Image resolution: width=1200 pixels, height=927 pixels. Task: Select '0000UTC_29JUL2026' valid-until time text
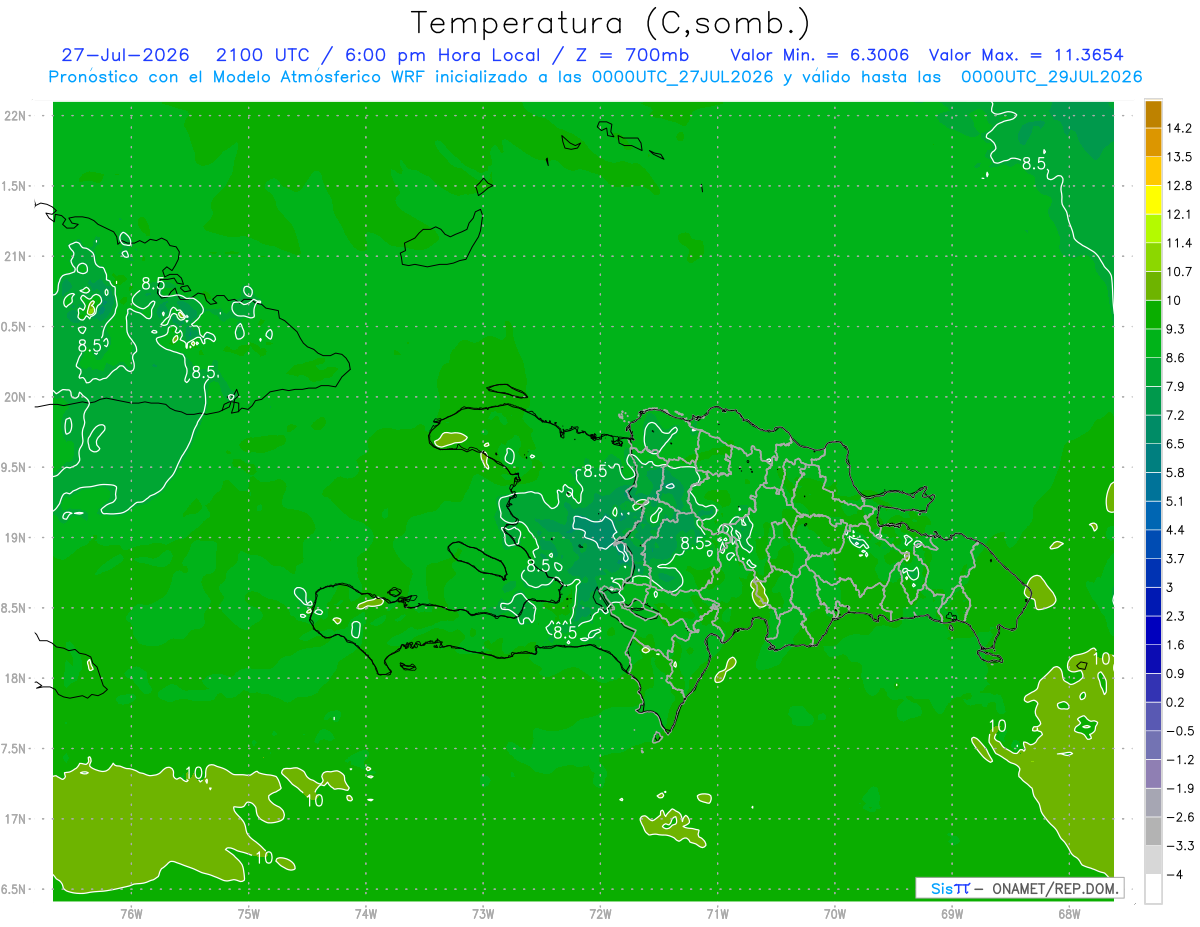[x=1052, y=77]
